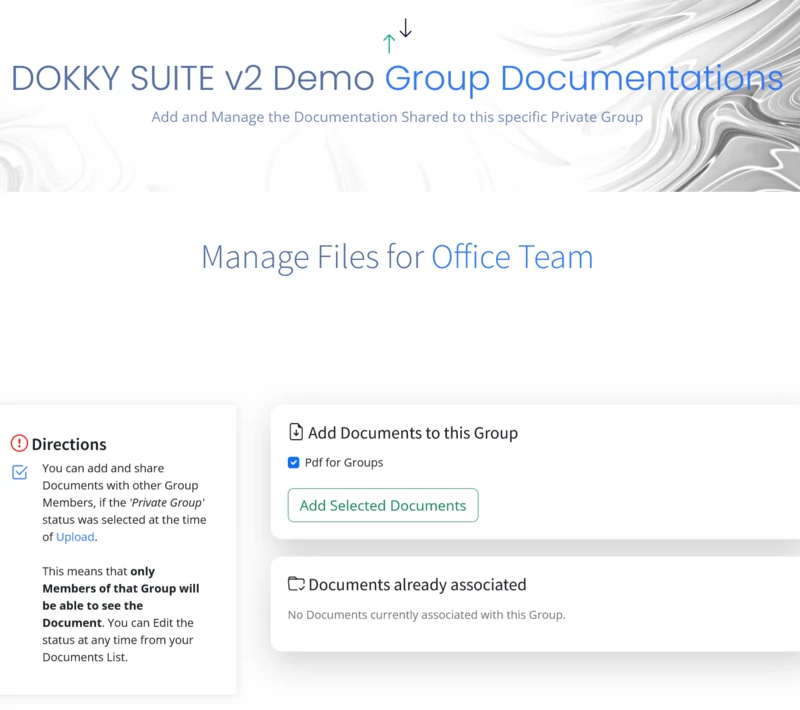Click the black down arrow icon
800x710 pixels.
click(x=405, y=28)
